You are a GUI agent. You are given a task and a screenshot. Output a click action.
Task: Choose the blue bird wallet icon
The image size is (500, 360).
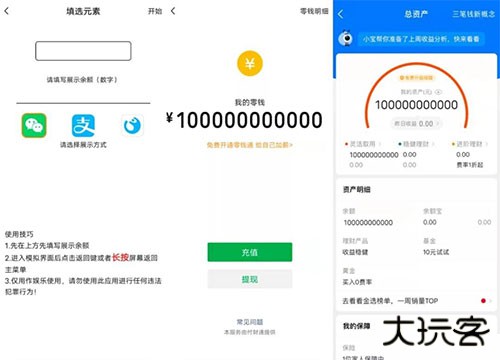132,125
